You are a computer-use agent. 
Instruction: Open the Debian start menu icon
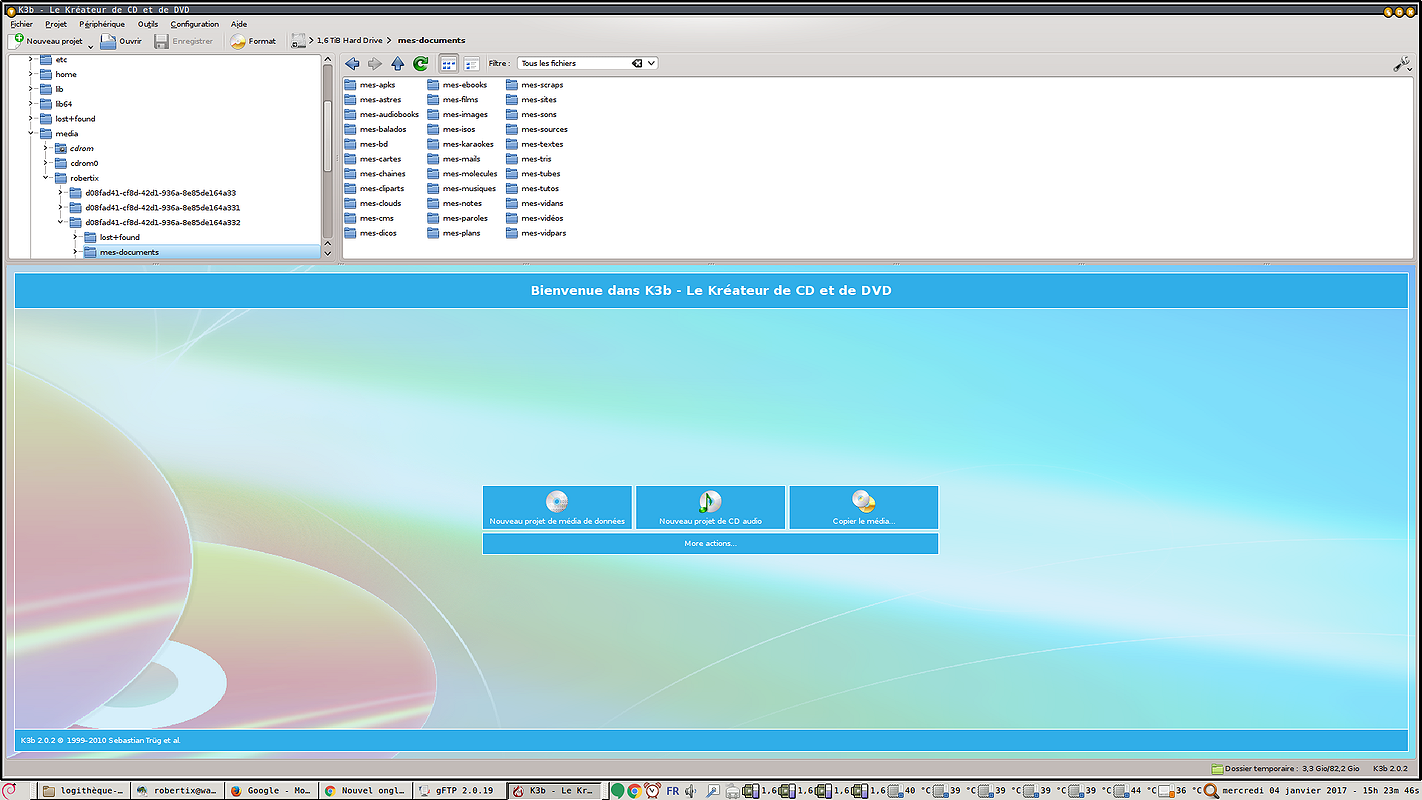coord(11,790)
